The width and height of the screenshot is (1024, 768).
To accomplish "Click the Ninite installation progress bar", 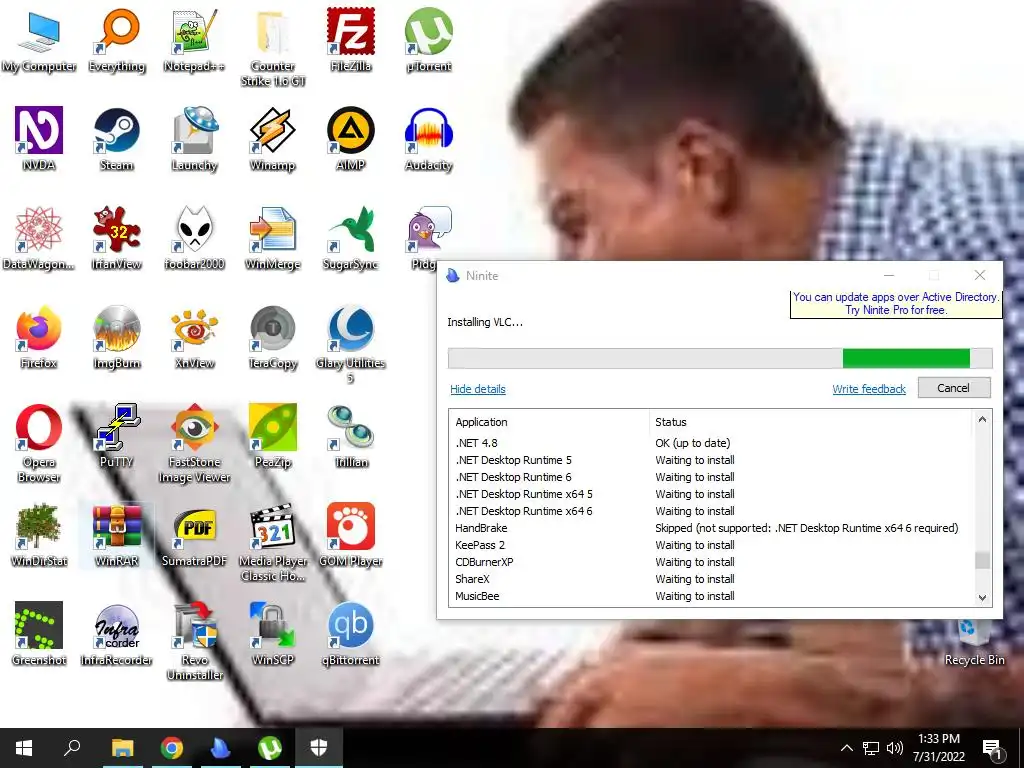I will [720, 359].
